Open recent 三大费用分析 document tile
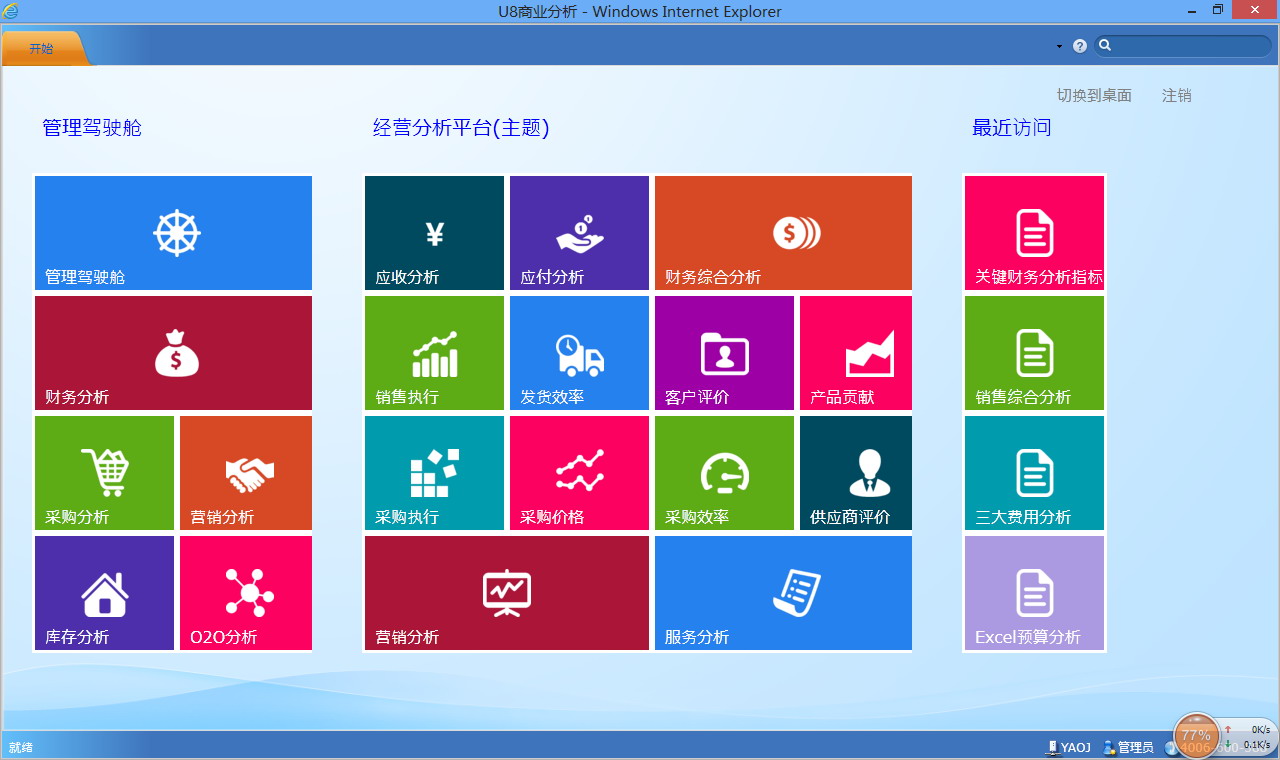This screenshot has height=760, width=1280. click(1034, 473)
